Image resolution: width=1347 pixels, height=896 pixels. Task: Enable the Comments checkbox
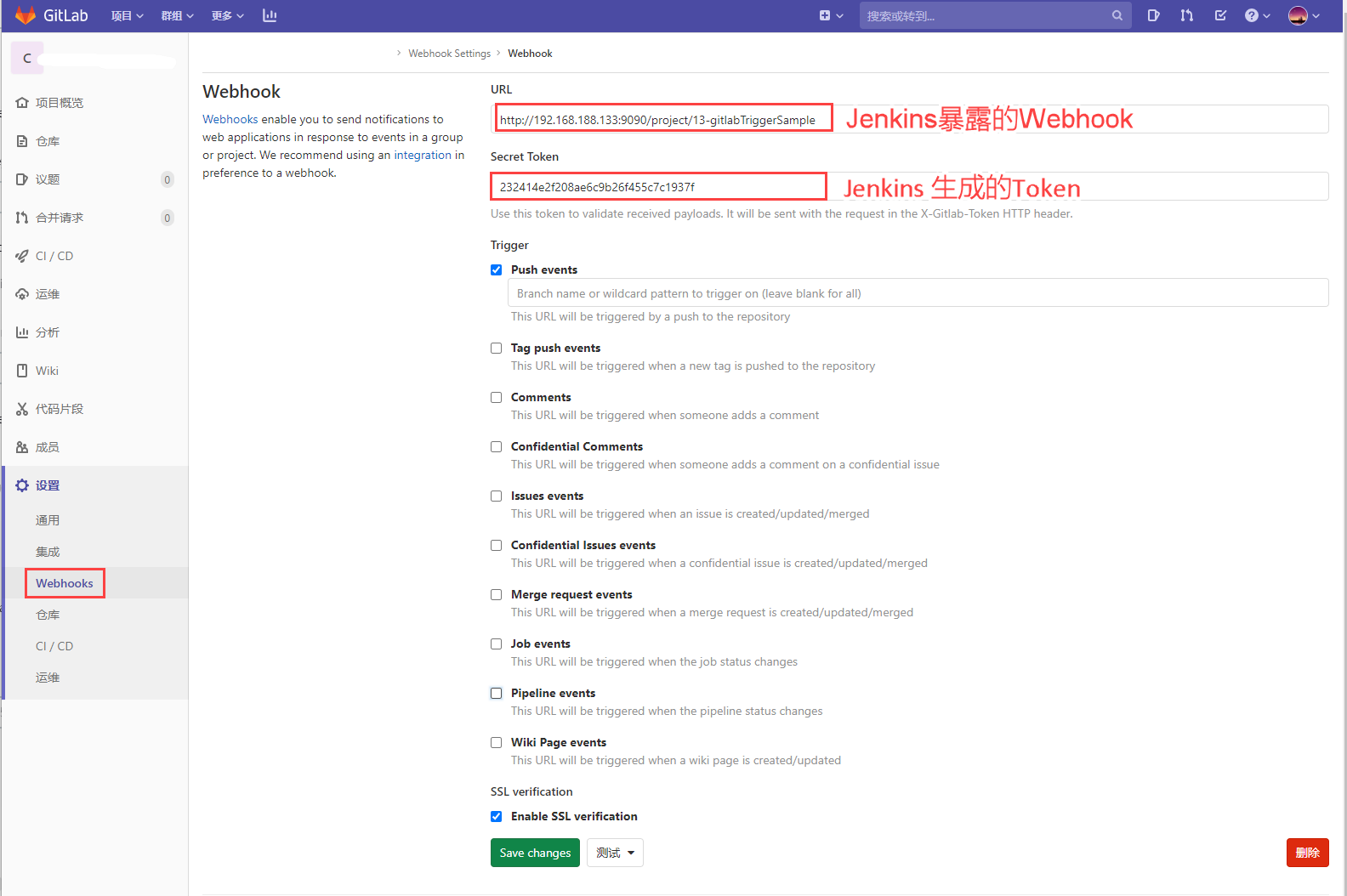tap(497, 397)
